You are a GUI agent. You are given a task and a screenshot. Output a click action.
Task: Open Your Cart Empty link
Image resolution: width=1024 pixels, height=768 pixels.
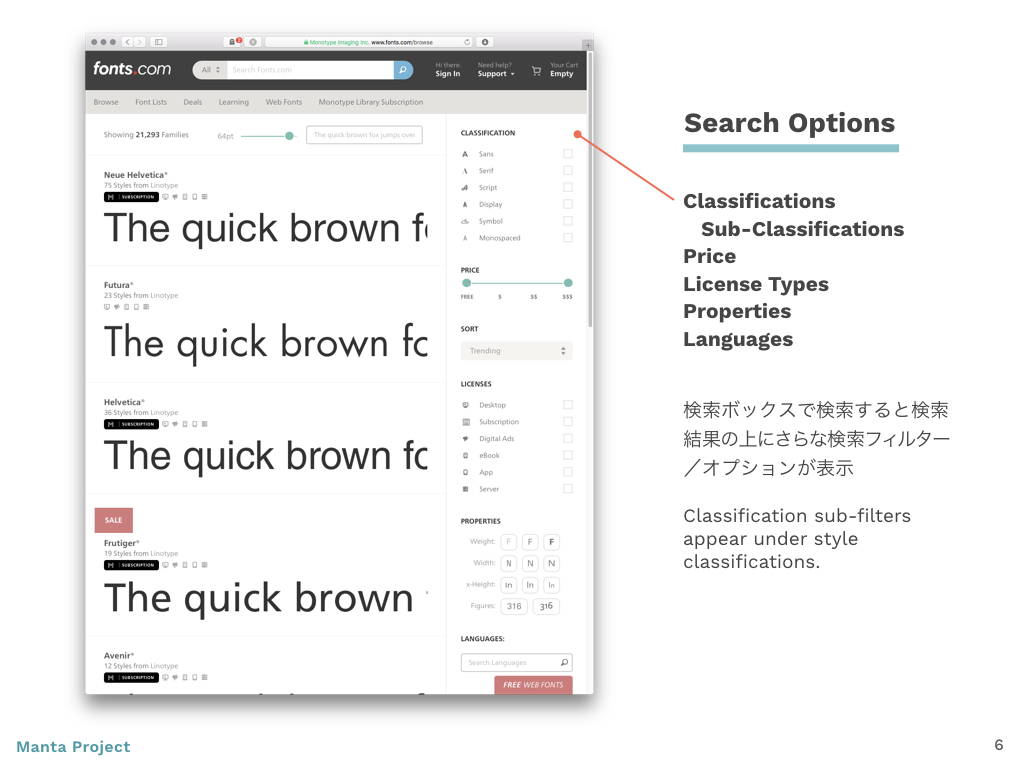tap(564, 70)
